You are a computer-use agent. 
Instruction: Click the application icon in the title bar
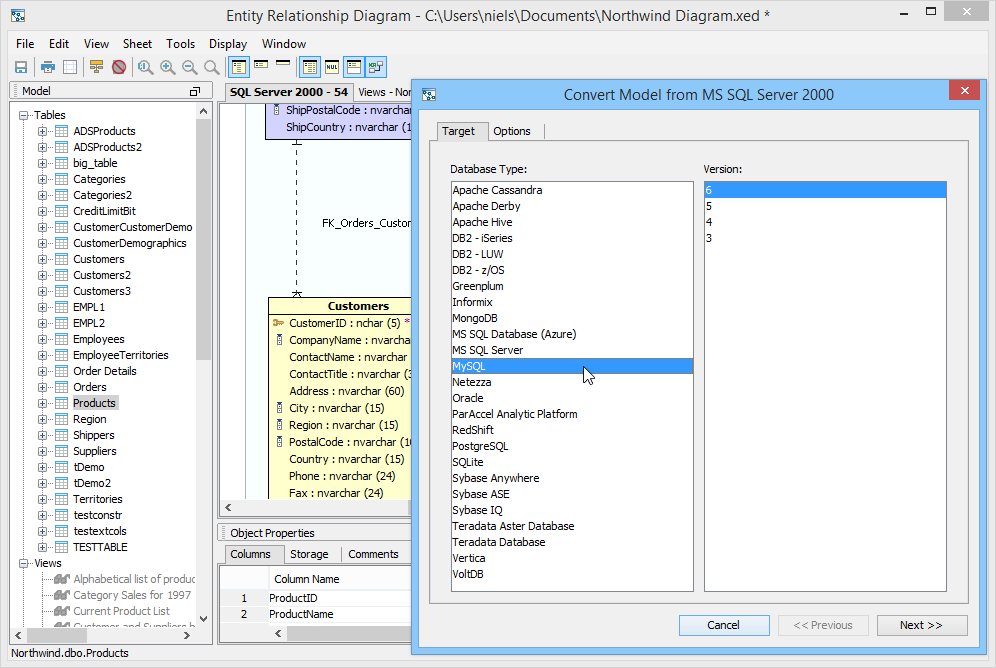tap(18, 15)
